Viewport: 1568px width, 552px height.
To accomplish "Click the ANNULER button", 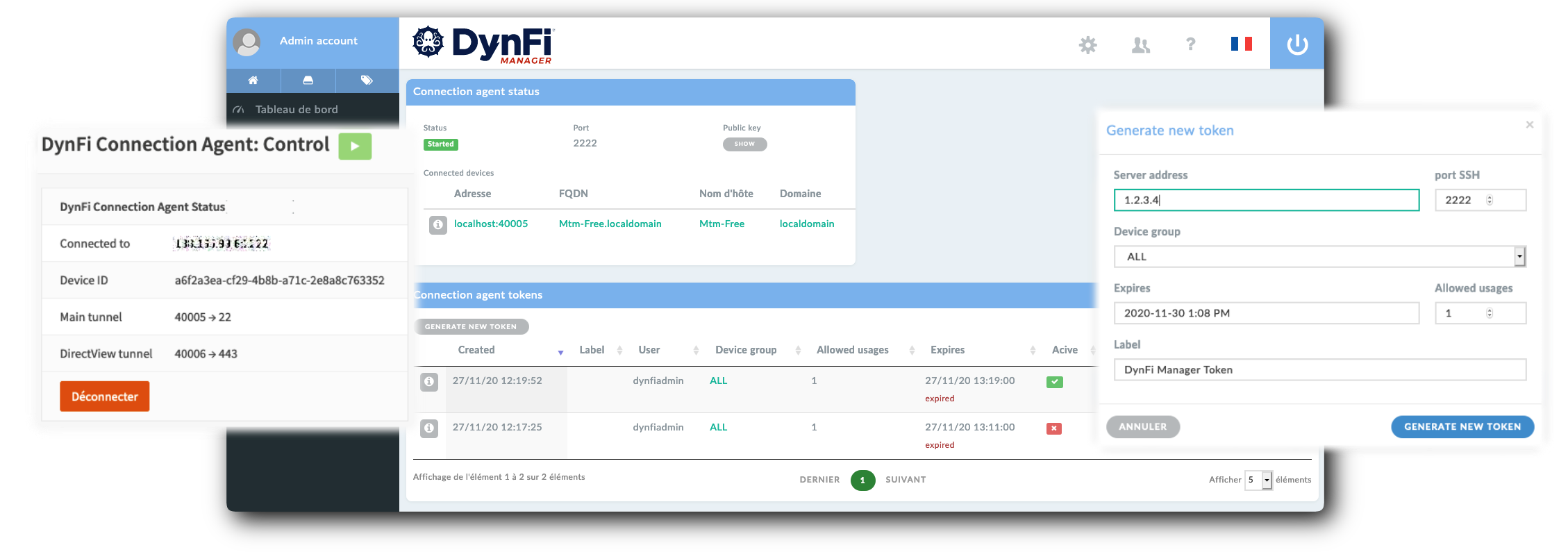I will point(1143,427).
